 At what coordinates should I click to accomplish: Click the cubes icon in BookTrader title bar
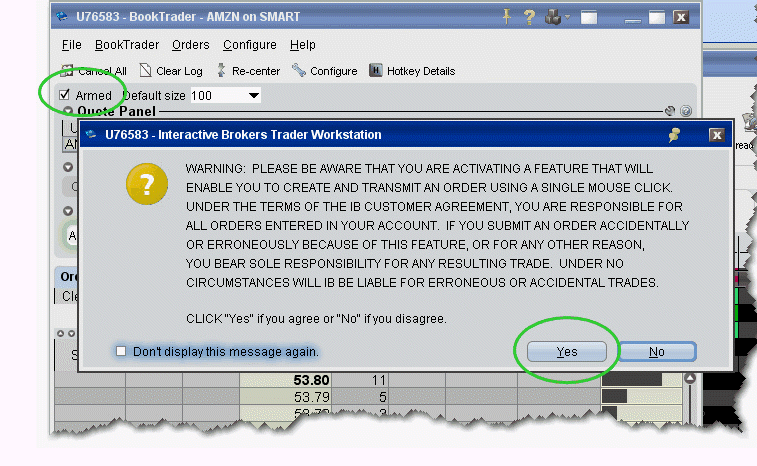click(x=553, y=17)
